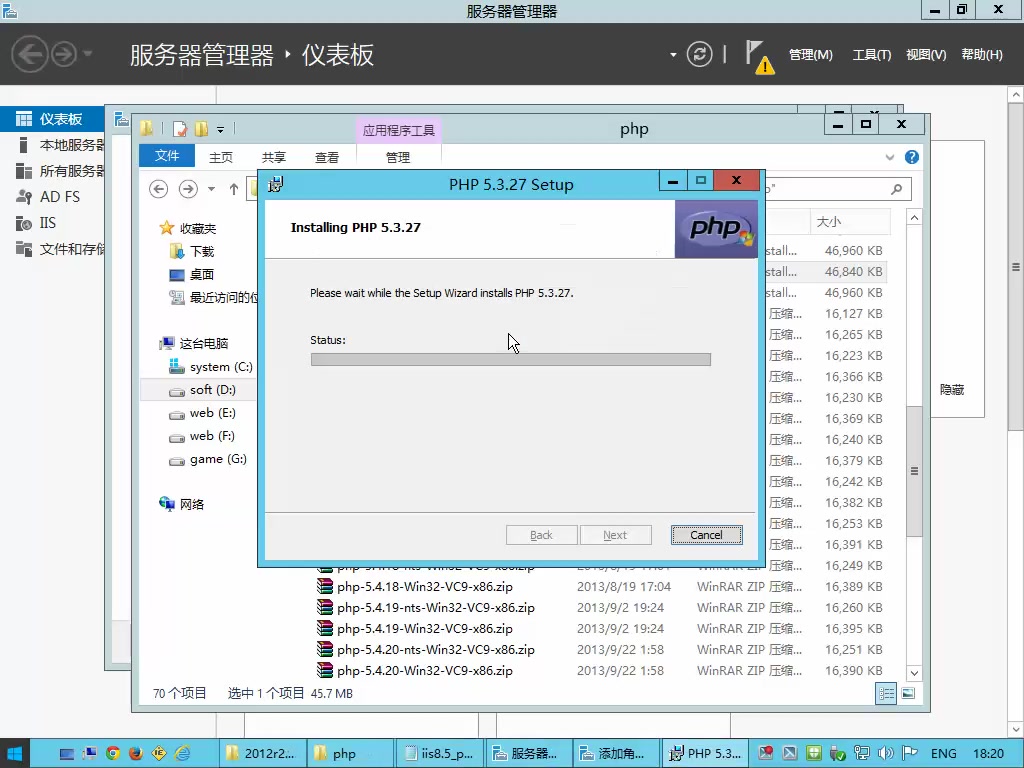Select 仪表板 in Server Manager sidebar
Viewport: 1024px width, 768px height.
52,119
